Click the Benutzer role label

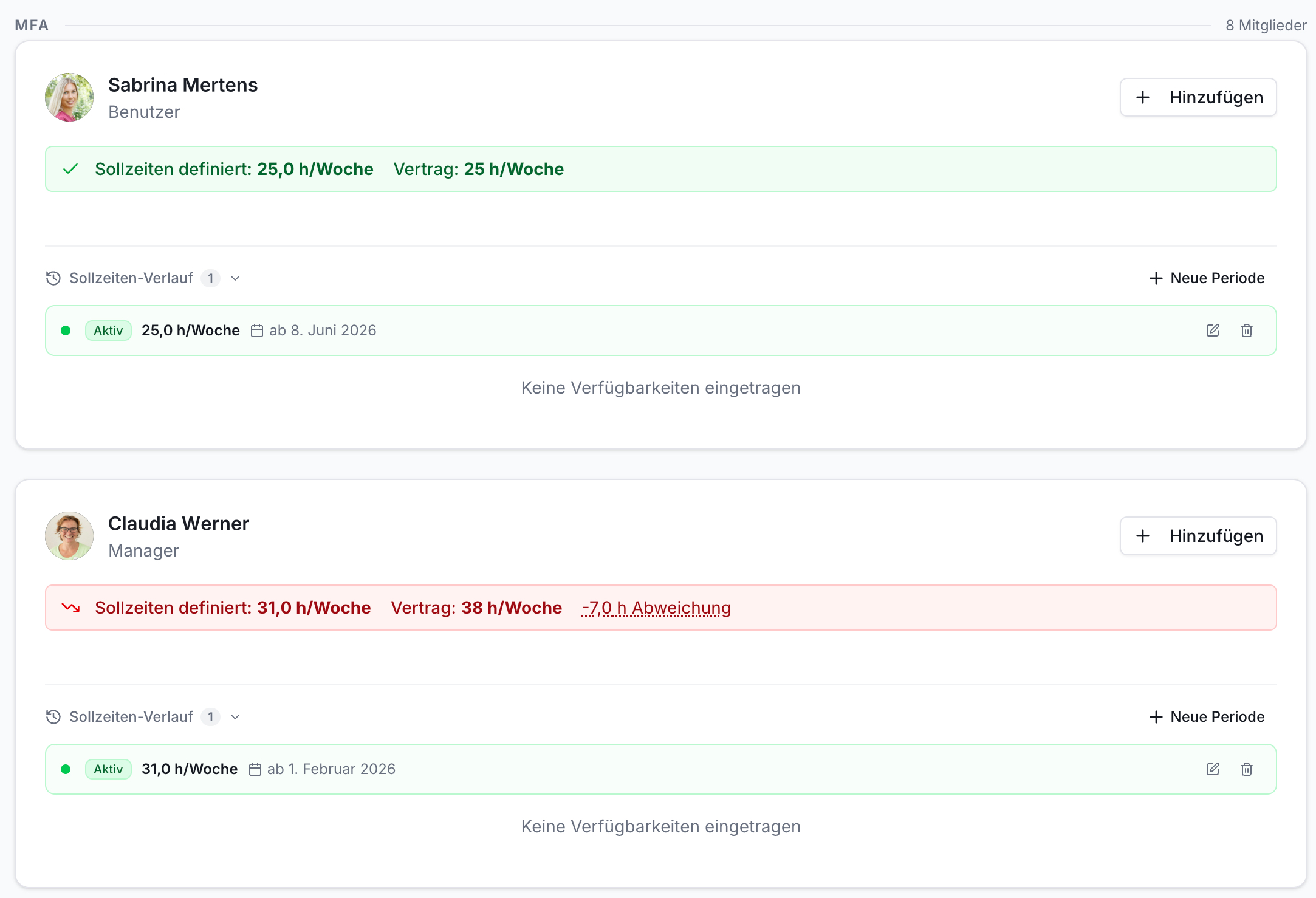click(144, 112)
